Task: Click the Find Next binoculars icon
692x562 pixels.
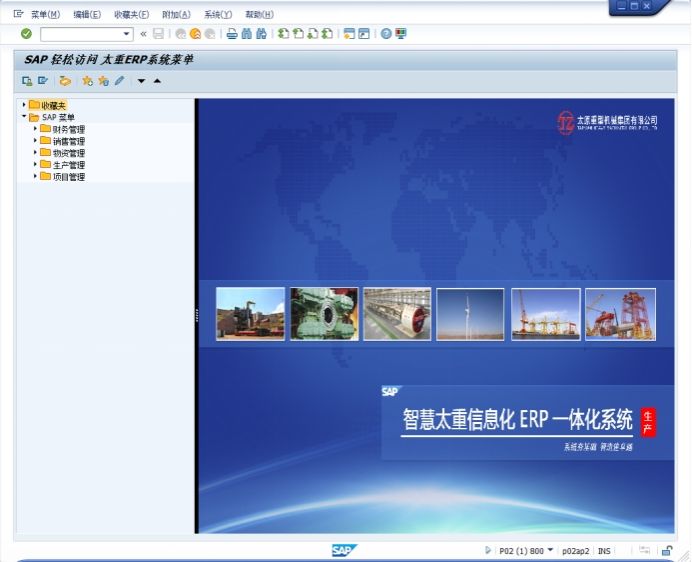Action: [261, 34]
